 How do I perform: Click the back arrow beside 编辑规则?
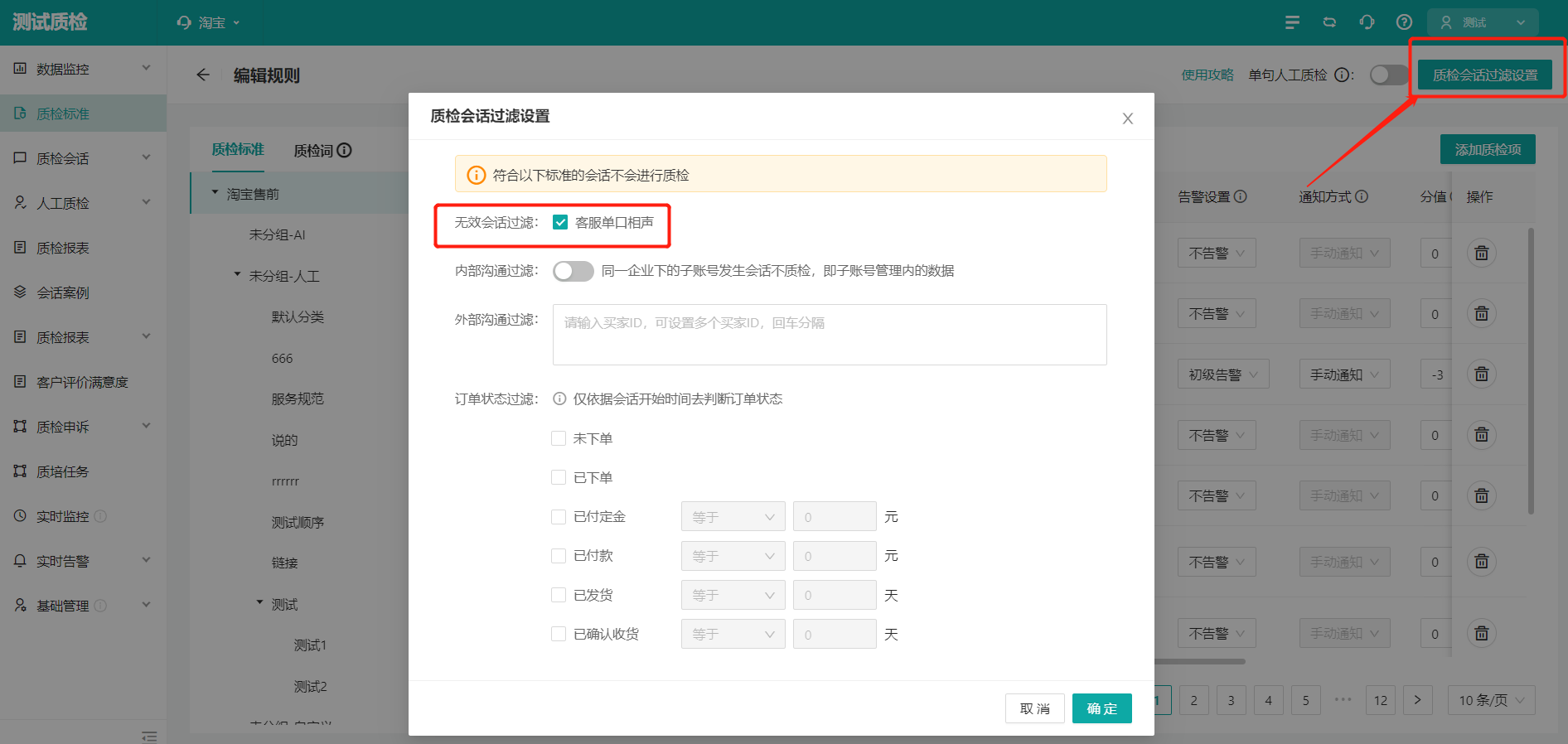203,75
